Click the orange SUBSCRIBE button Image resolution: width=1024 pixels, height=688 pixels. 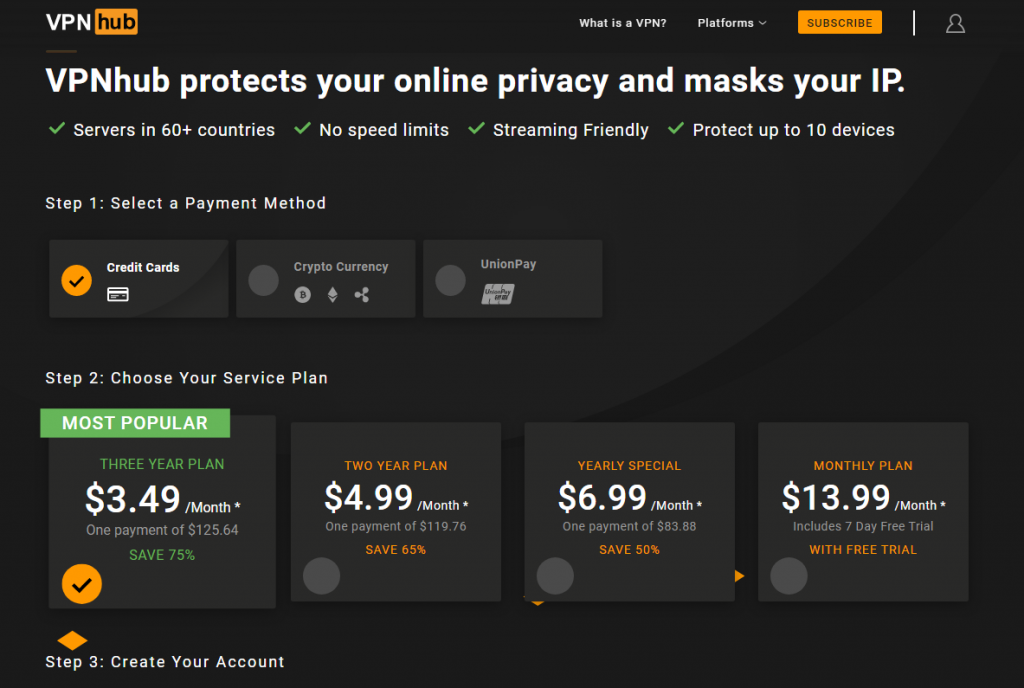click(x=839, y=23)
